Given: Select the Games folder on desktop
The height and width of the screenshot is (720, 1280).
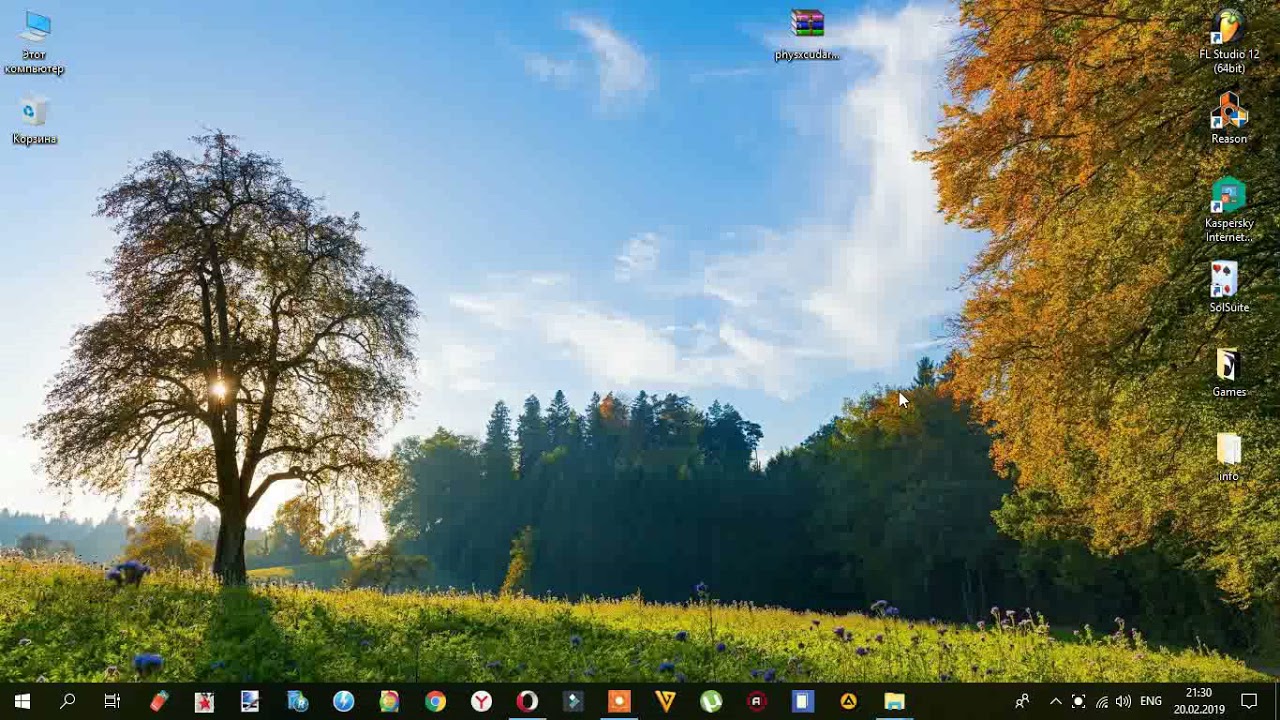Looking at the screenshot, I should [1229, 373].
